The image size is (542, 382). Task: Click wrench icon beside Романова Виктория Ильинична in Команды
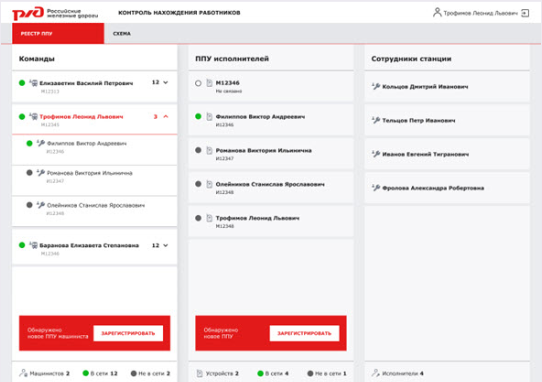[41, 173]
